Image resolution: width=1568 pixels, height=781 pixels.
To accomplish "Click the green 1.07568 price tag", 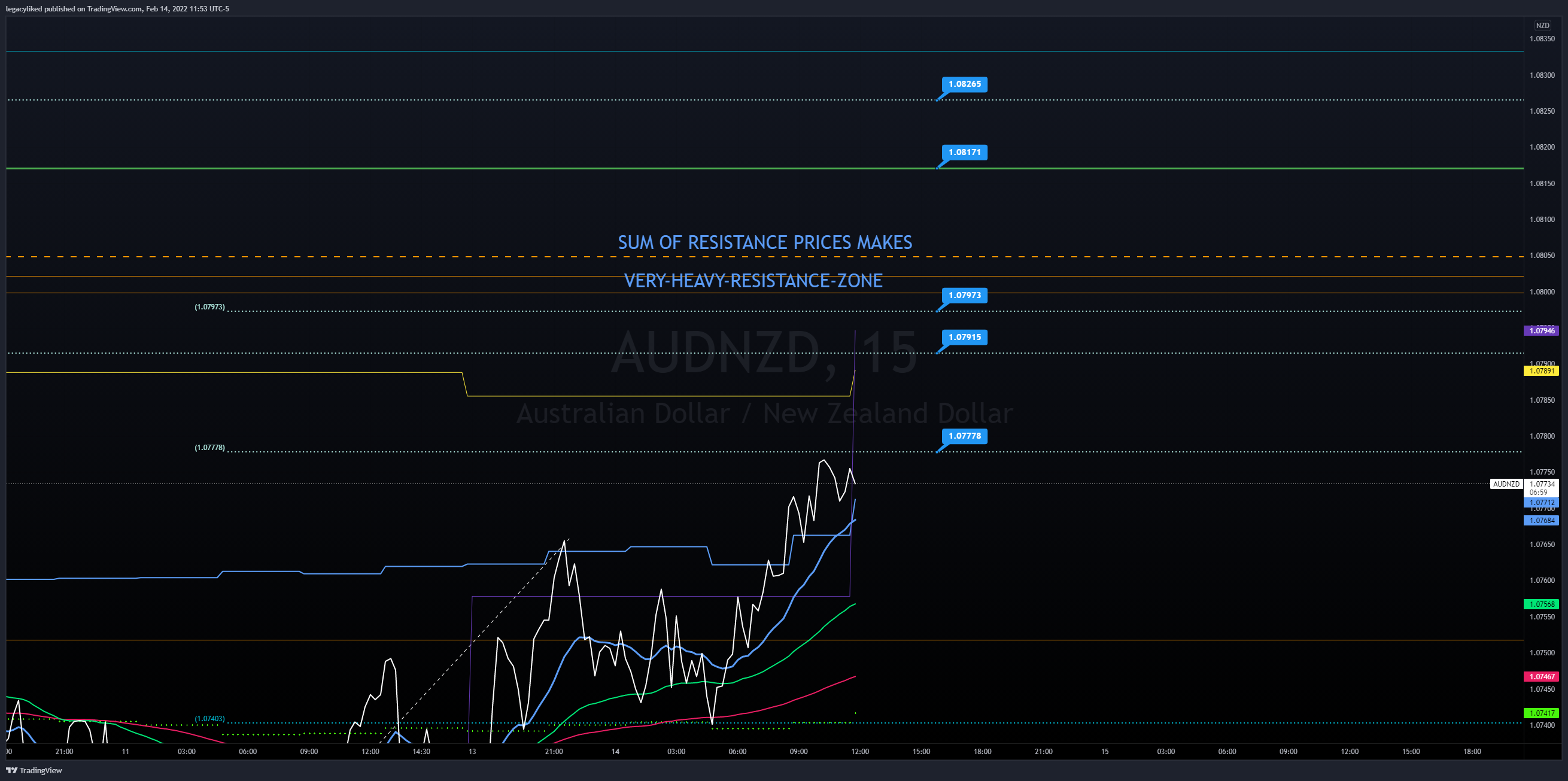I will pos(1541,604).
